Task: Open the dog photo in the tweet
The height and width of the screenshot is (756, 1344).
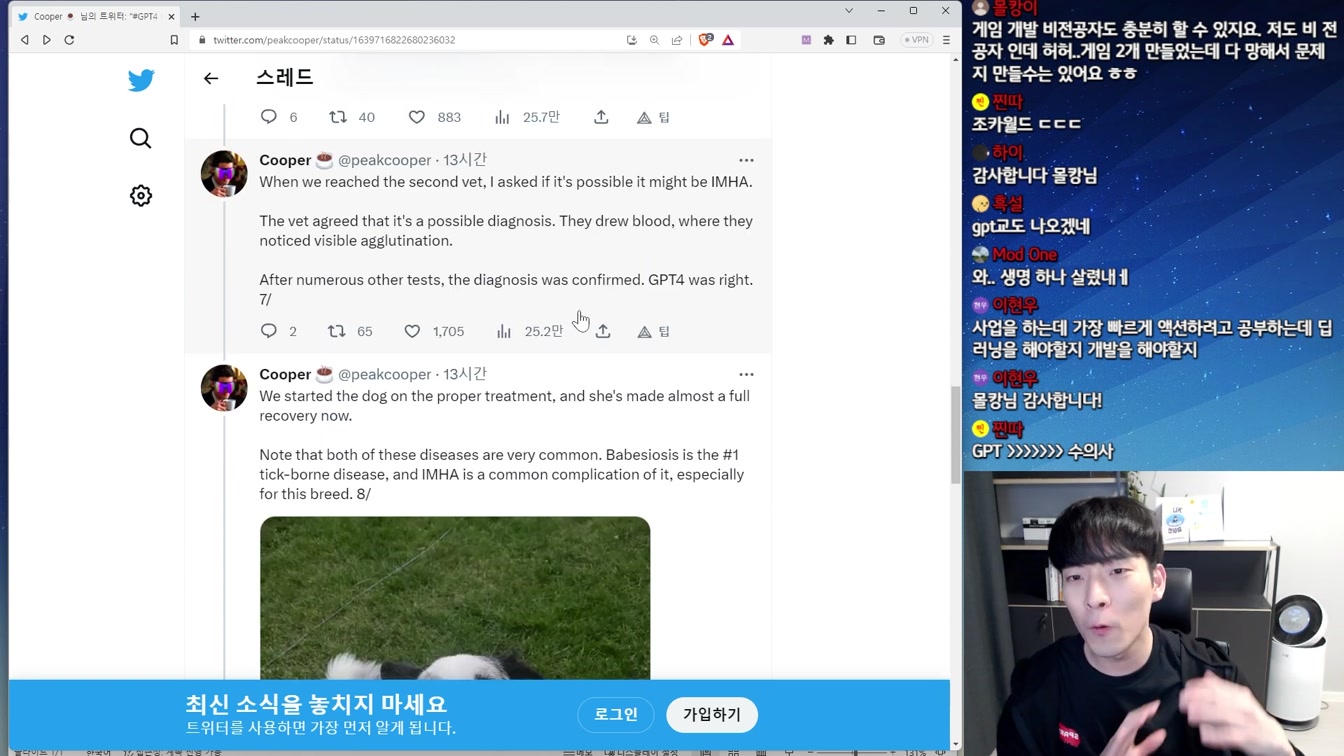Action: coord(455,598)
